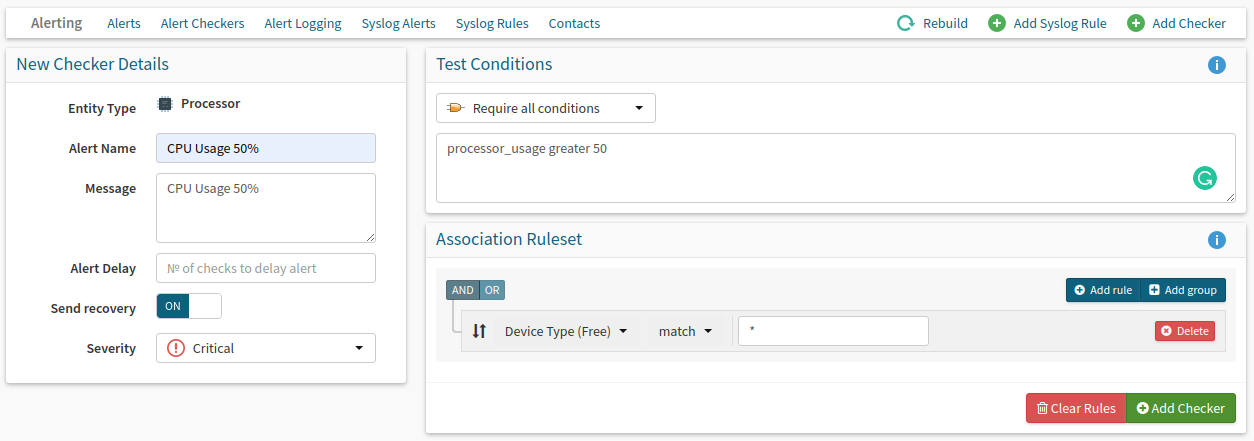Open the Severity Critical dropdown

point(266,348)
